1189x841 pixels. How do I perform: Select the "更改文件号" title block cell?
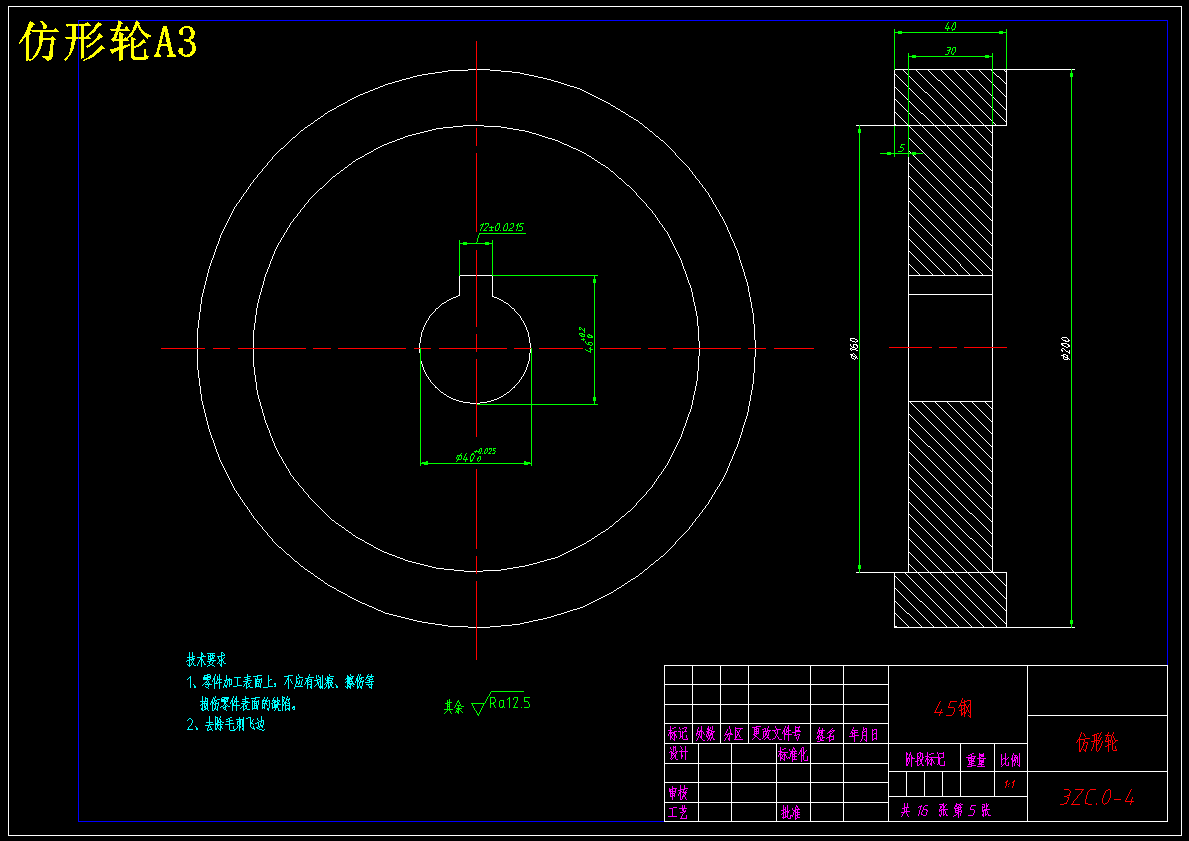(776, 733)
